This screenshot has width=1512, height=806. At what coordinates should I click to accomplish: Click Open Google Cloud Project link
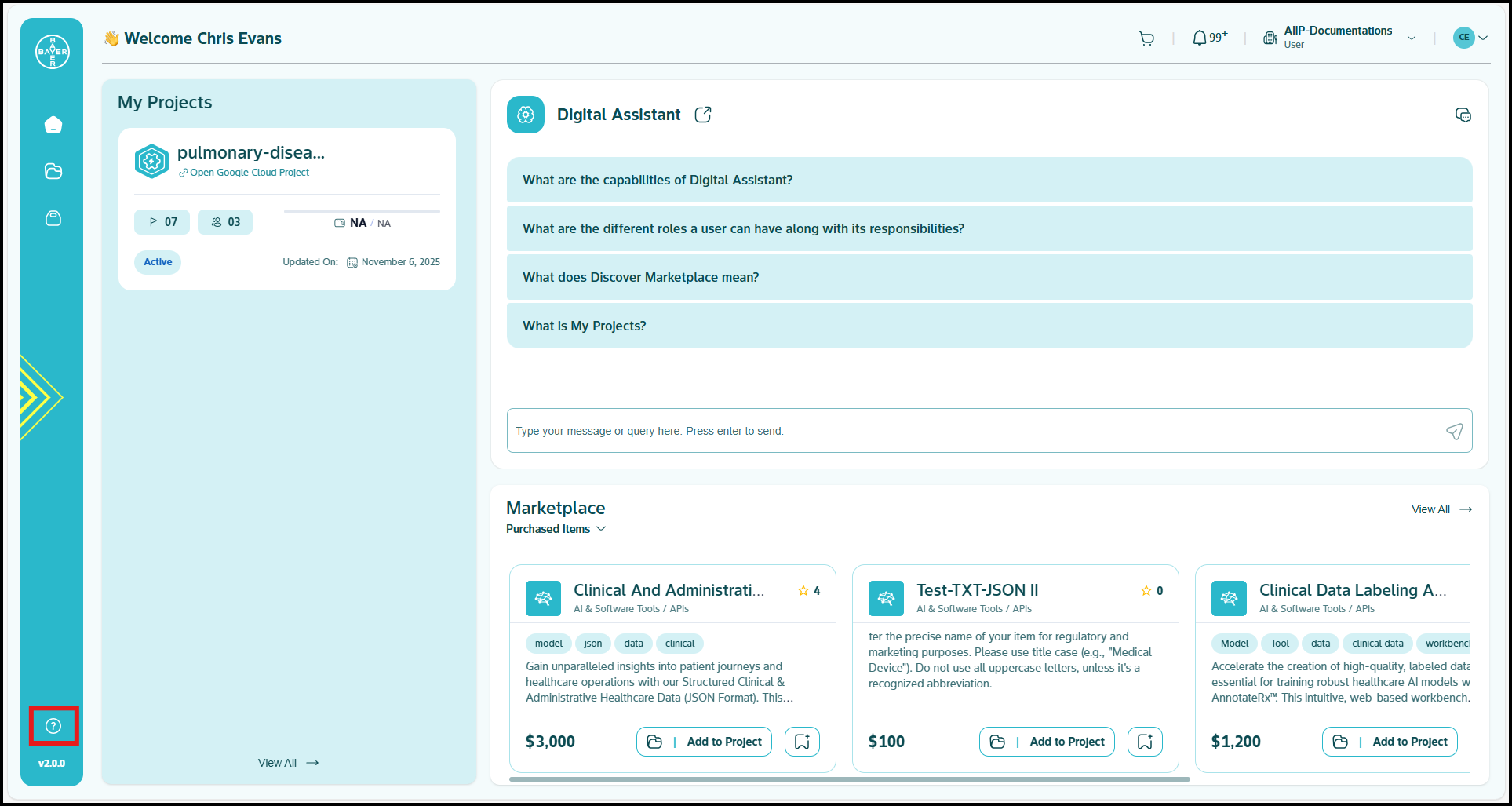(249, 173)
